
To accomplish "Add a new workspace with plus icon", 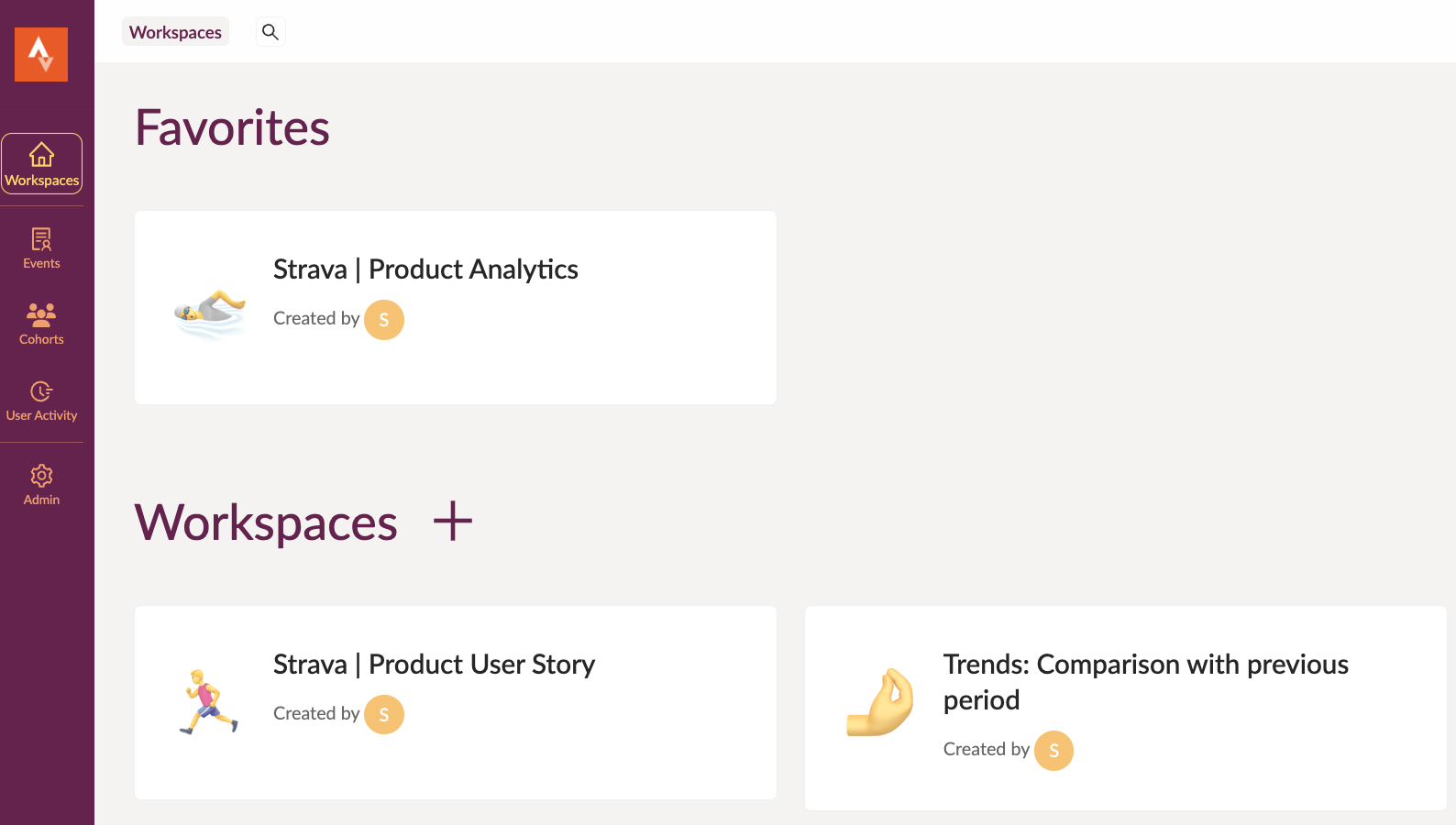I will click(453, 522).
